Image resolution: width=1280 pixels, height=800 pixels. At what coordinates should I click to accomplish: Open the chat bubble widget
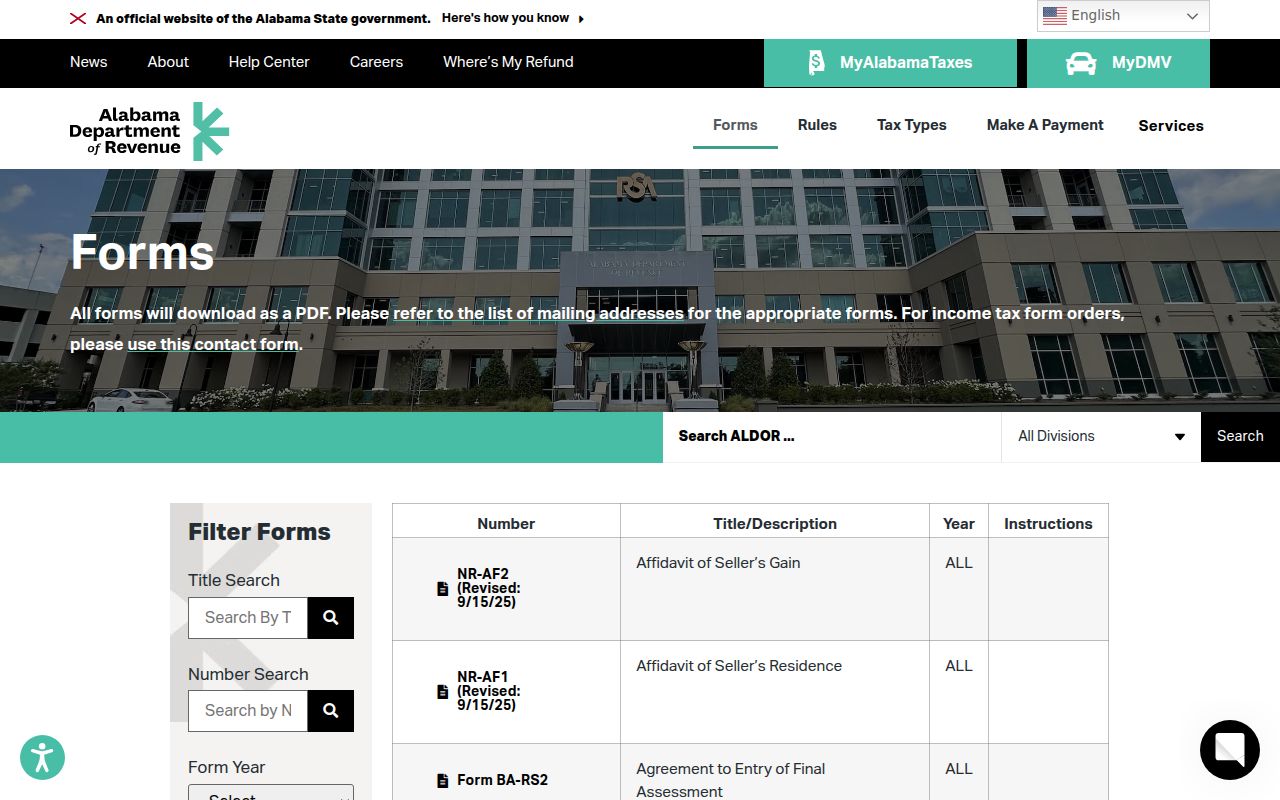[x=1230, y=750]
